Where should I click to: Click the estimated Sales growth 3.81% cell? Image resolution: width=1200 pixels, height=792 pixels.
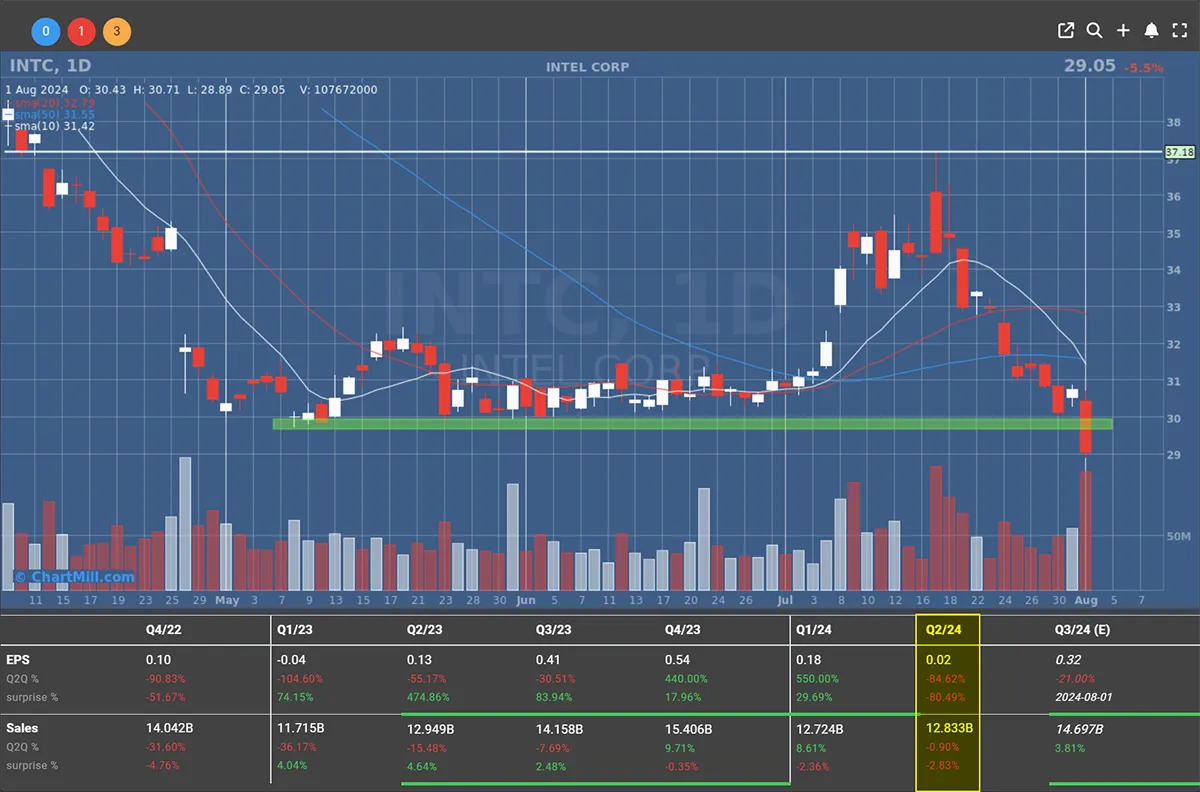click(x=1070, y=746)
